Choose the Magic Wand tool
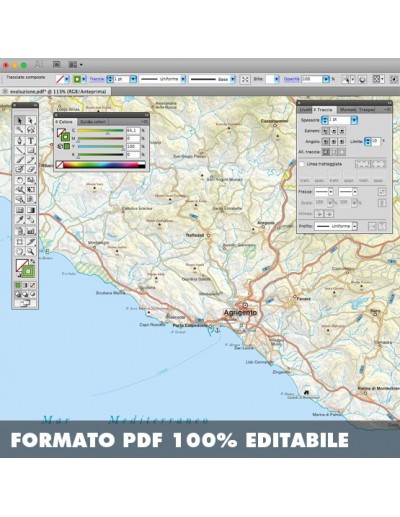Screen dimensions: 400x517 (x=20, y=130)
